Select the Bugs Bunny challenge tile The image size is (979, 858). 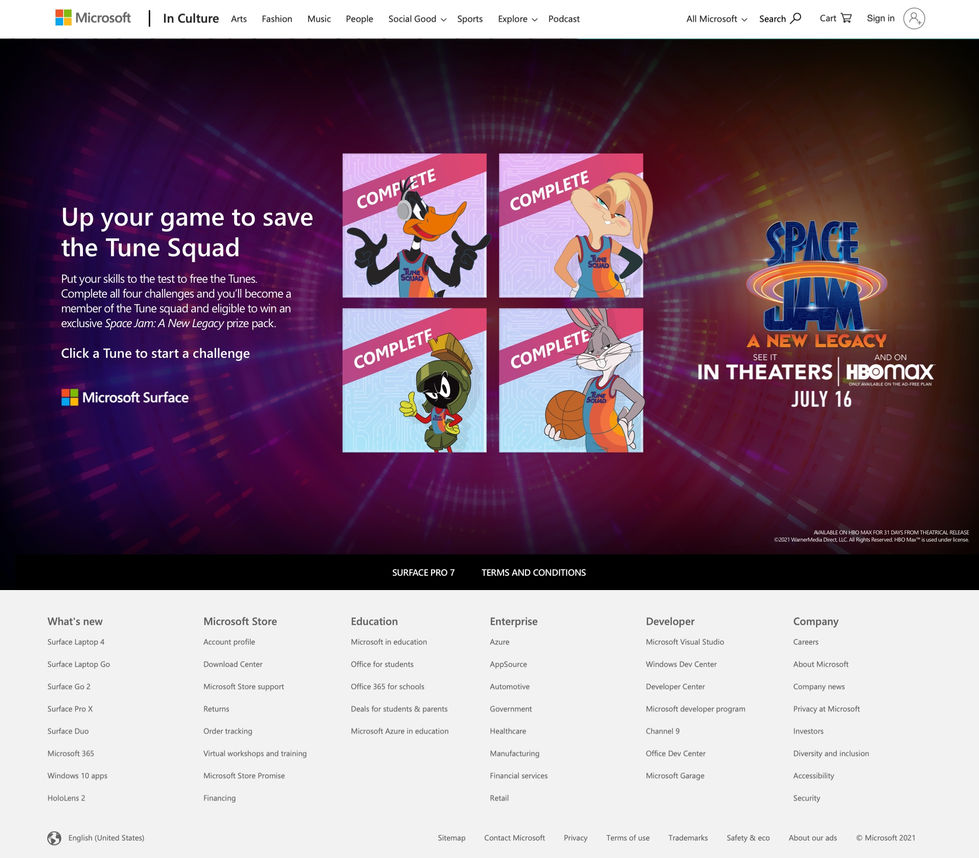pyautogui.click(x=571, y=380)
